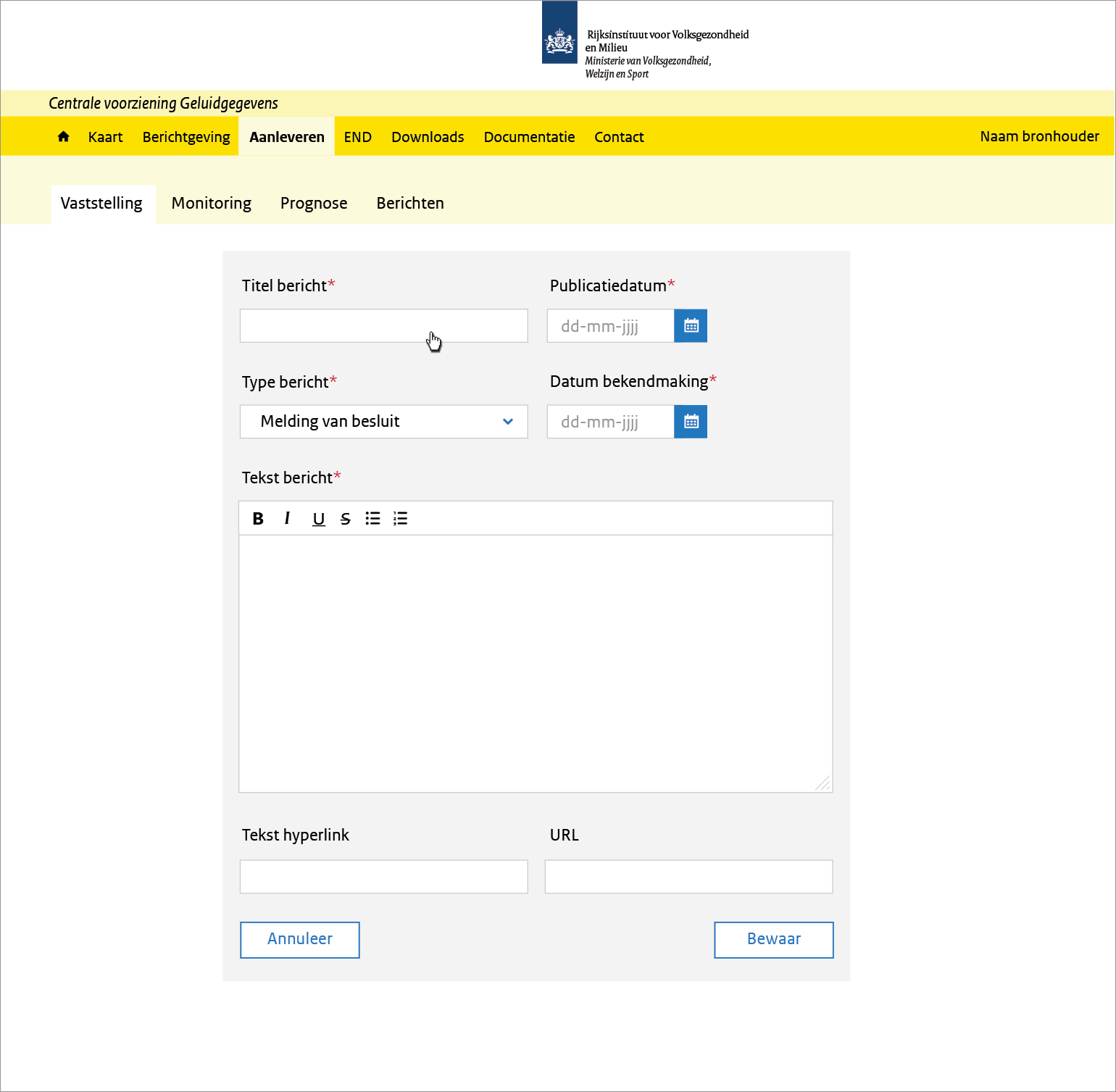
Task: Click the Tekst hyperlink input field
Action: (x=383, y=877)
